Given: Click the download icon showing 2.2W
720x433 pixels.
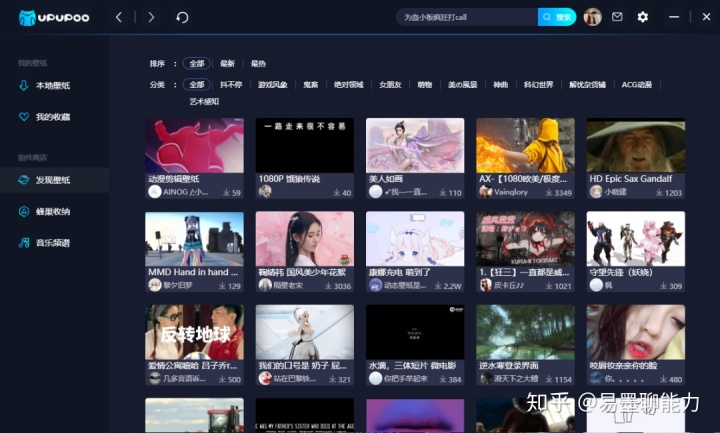Looking at the screenshot, I should tap(438, 286).
